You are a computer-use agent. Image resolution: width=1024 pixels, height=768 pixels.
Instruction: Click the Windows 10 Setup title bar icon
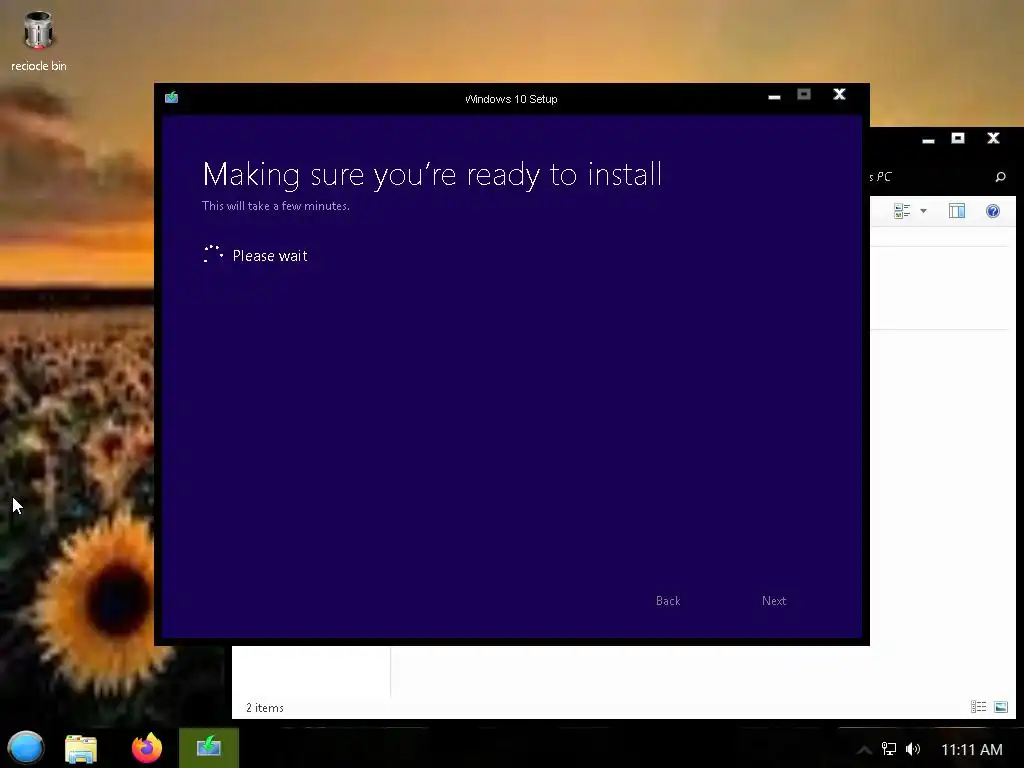click(x=172, y=98)
